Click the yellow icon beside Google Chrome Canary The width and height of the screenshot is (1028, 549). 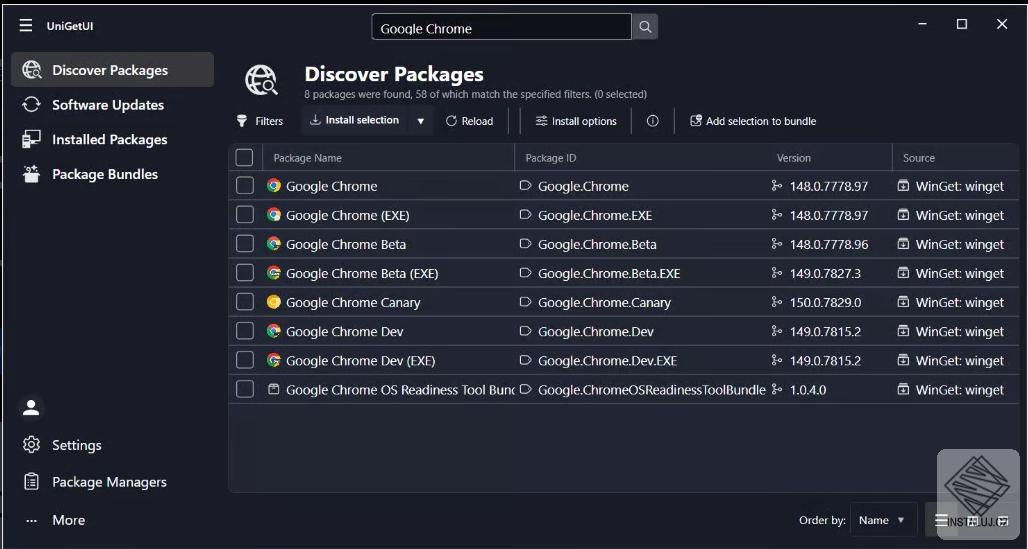coord(274,302)
